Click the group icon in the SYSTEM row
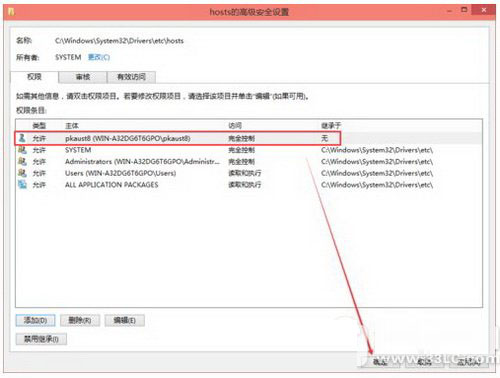 click(x=22, y=150)
